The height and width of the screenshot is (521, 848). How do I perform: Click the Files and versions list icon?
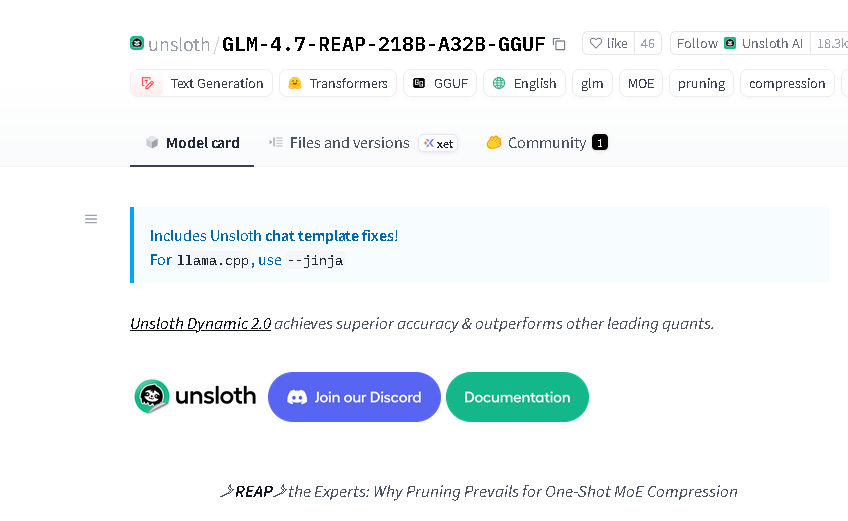pos(276,142)
